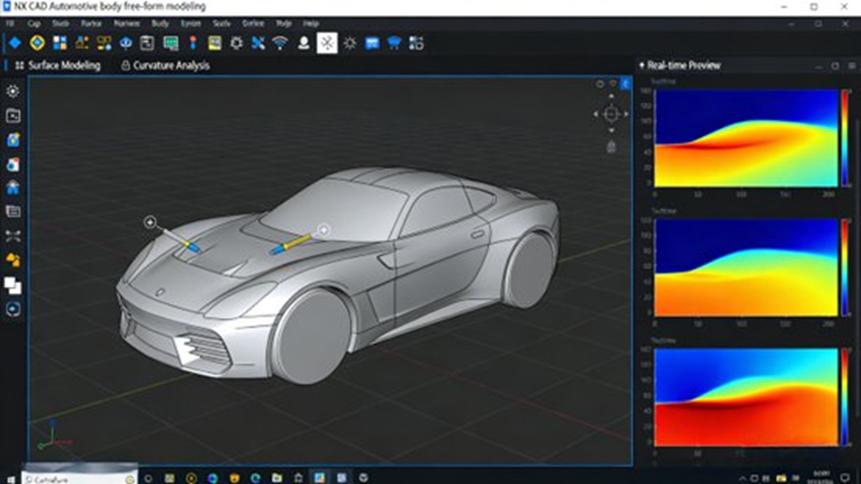Click the blue house icon in sidebar
The image size is (861, 484).
(13, 187)
